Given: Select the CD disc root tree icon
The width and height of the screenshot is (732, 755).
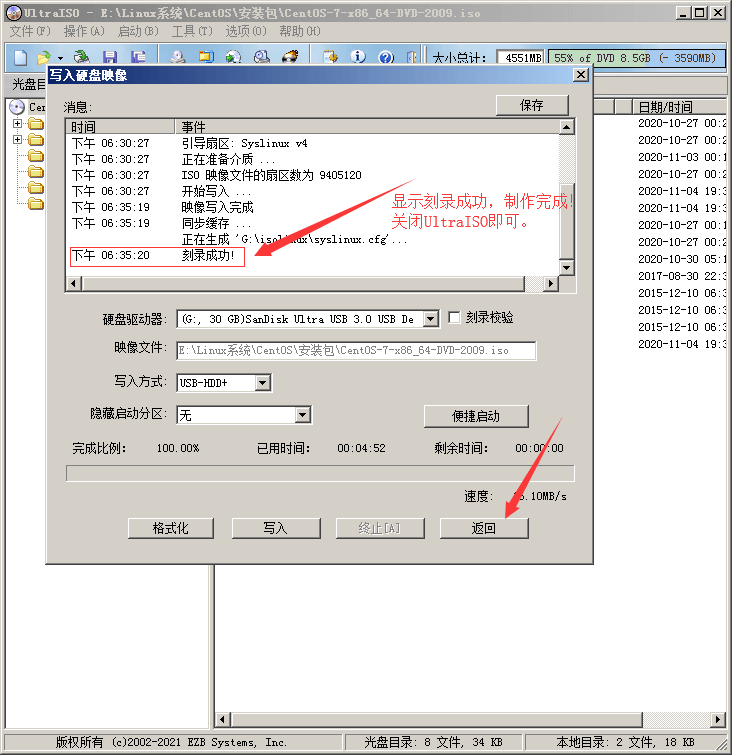Looking at the screenshot, I should [x=16, y=107].
